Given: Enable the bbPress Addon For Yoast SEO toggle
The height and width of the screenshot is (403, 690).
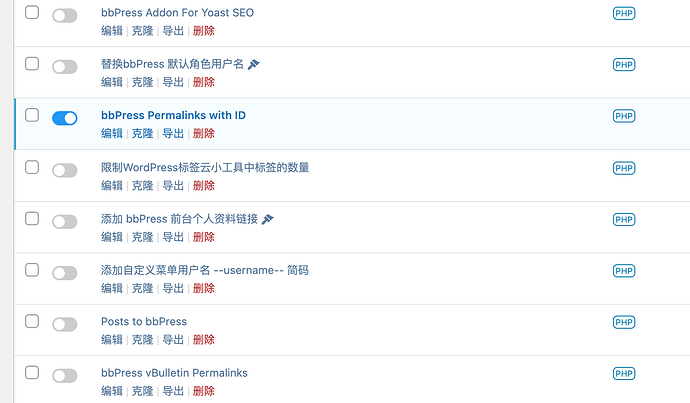Looking at the screenshot, I should 65,15.
